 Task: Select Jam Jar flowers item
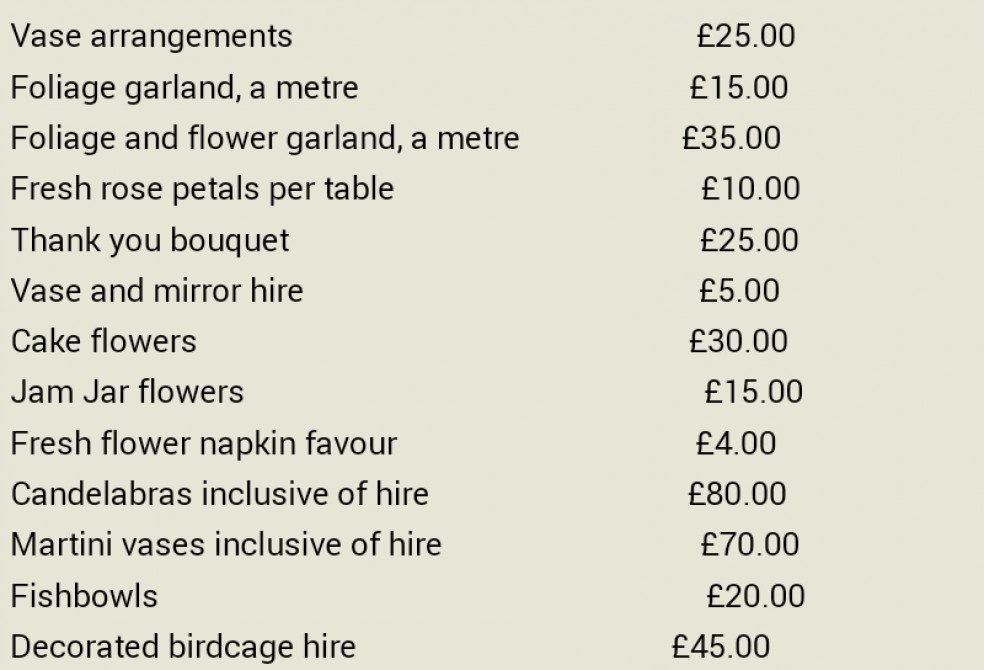(x=127, y=393)
